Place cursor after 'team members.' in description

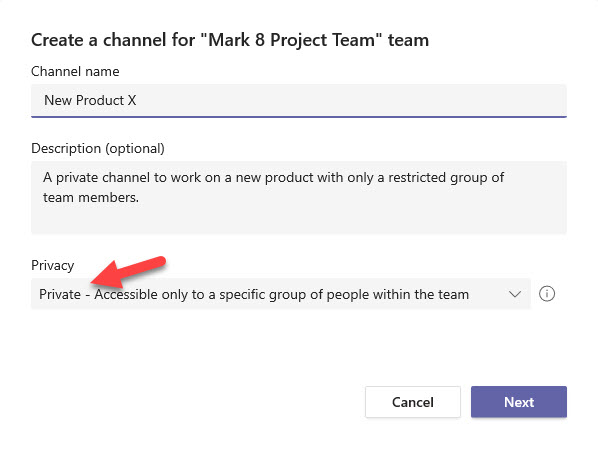(140, 198)
